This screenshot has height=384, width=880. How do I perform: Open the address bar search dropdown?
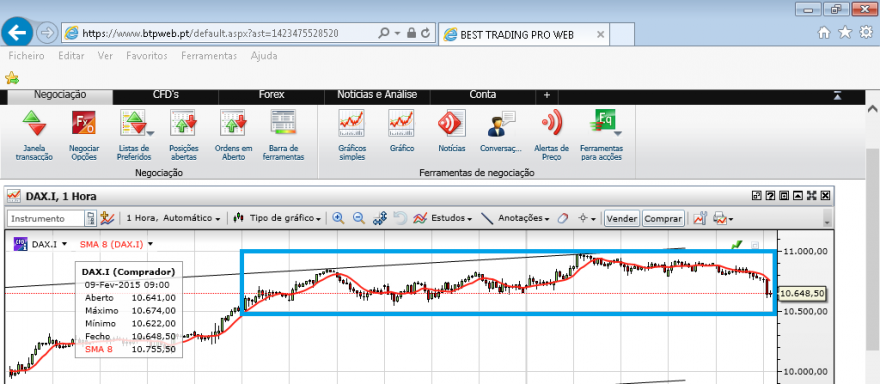pos(397,33)
